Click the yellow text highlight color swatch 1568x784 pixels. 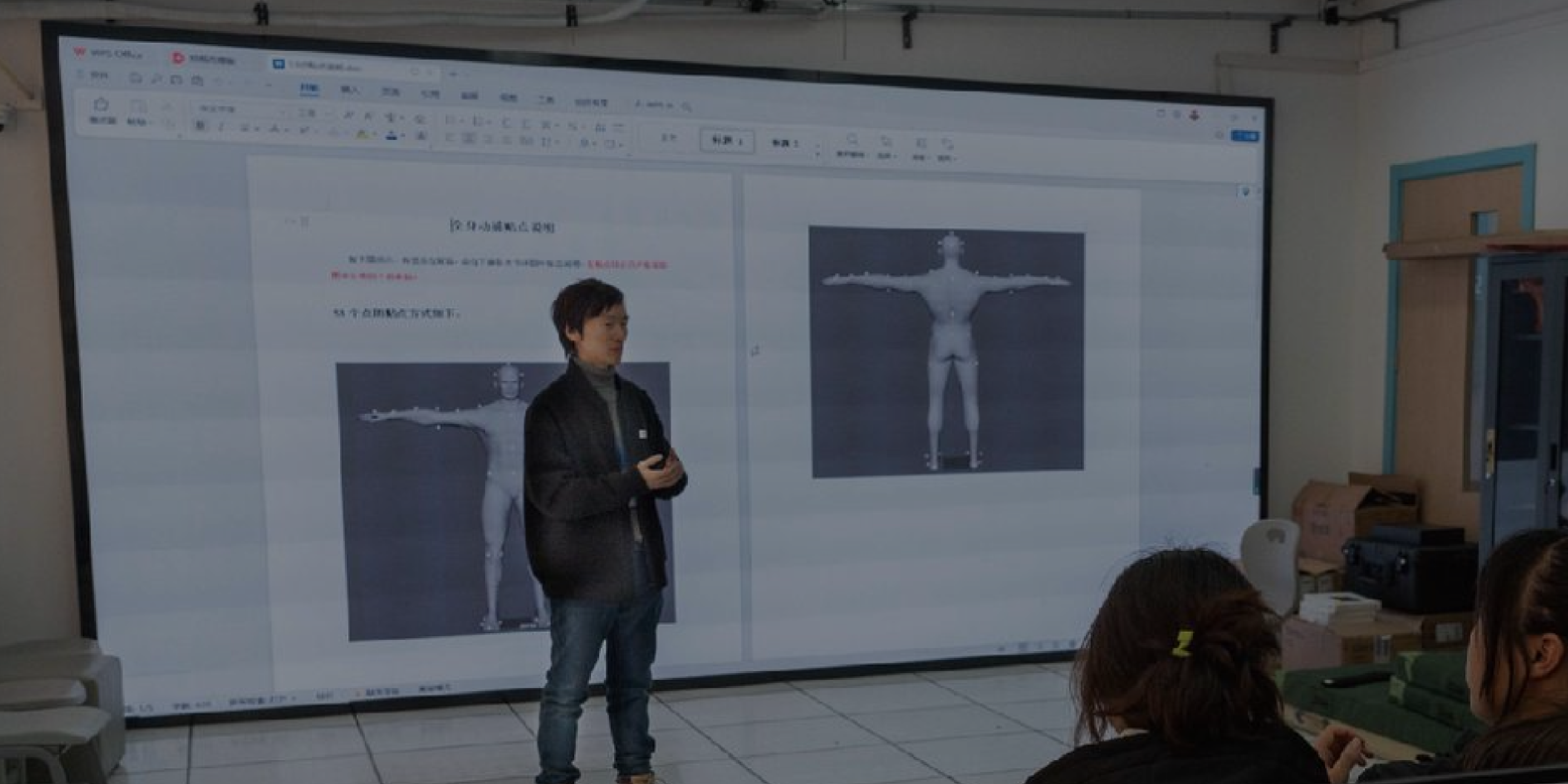click(362, 135)
